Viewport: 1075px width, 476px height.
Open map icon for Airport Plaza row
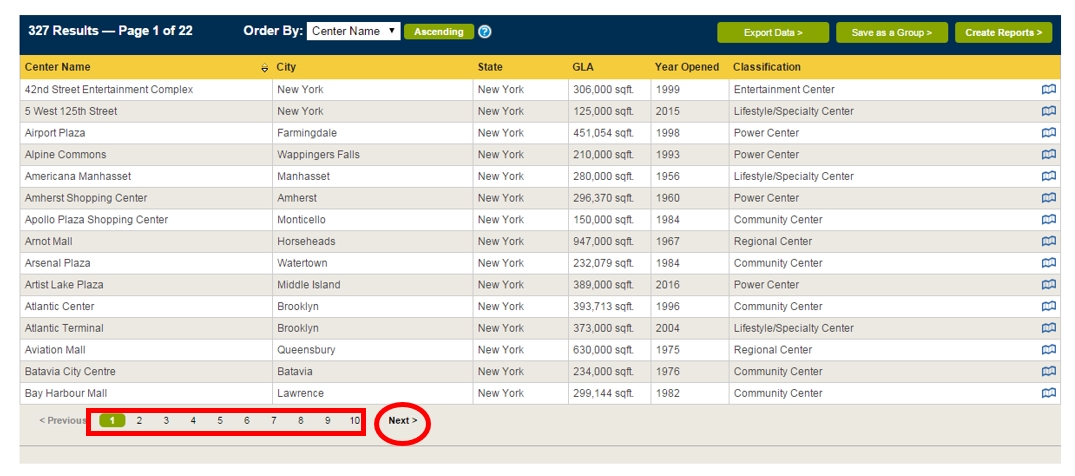point(1048,133)
